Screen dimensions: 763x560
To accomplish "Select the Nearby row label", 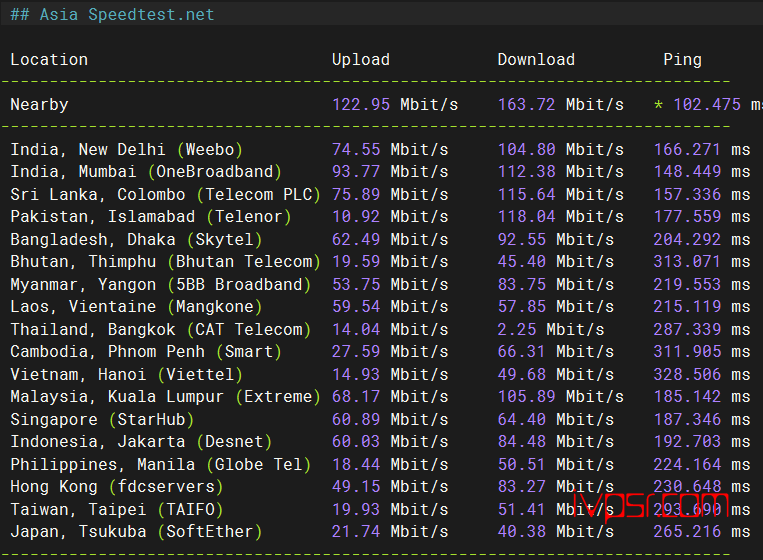I will (x=39, y=105).
